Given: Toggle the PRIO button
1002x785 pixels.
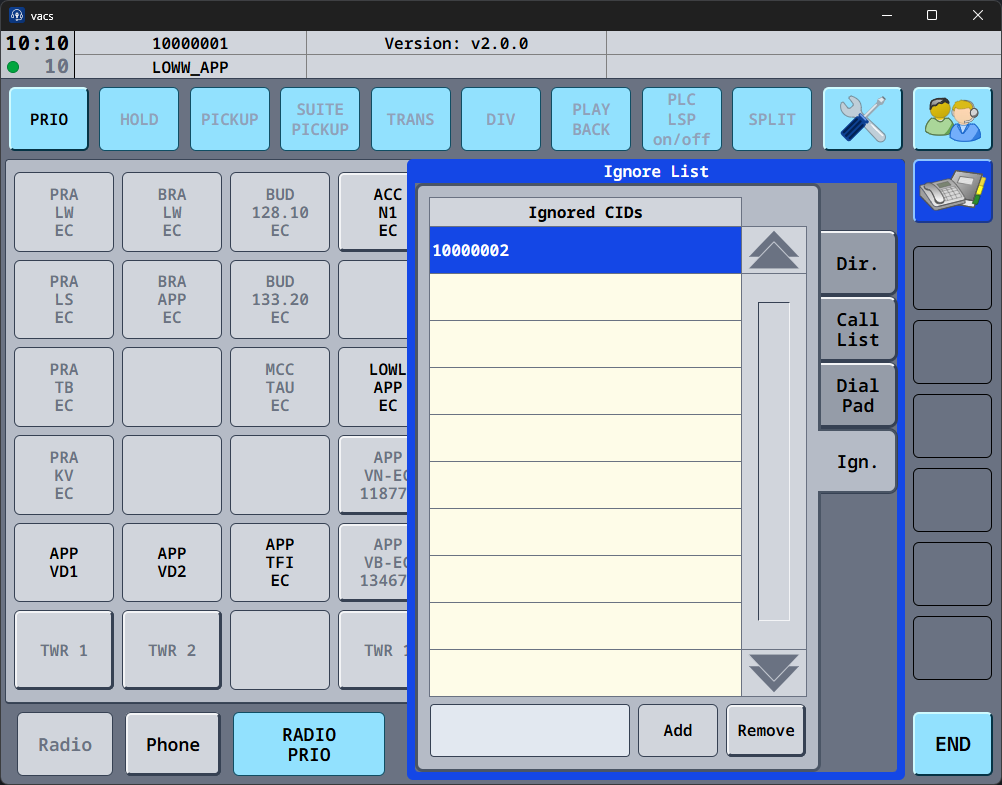Looking at the screenshot, I should 49,119.
